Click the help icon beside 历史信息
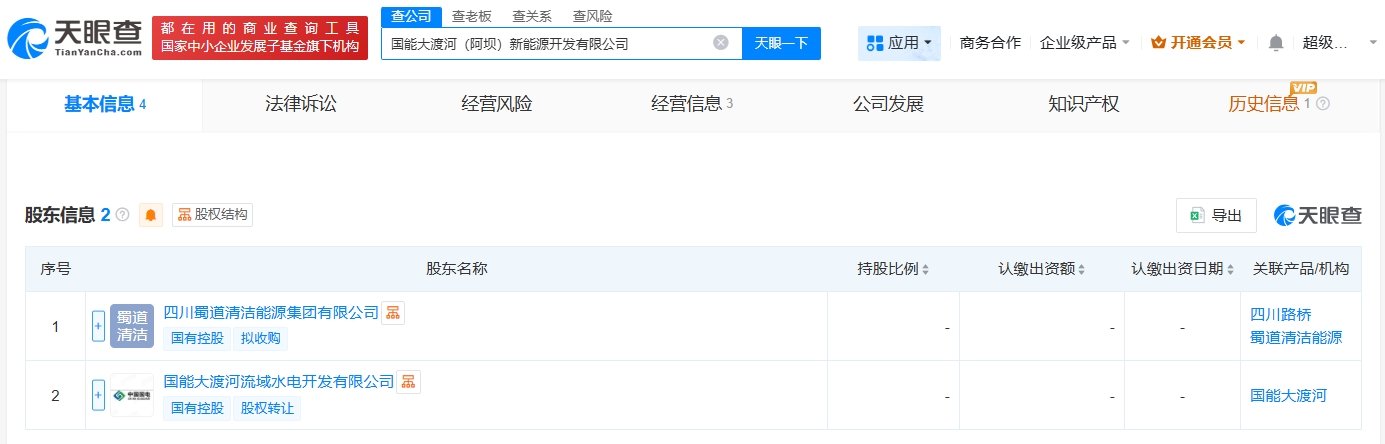Image resolution: width=1385 pixels, height=444 pixels. 1323,104
